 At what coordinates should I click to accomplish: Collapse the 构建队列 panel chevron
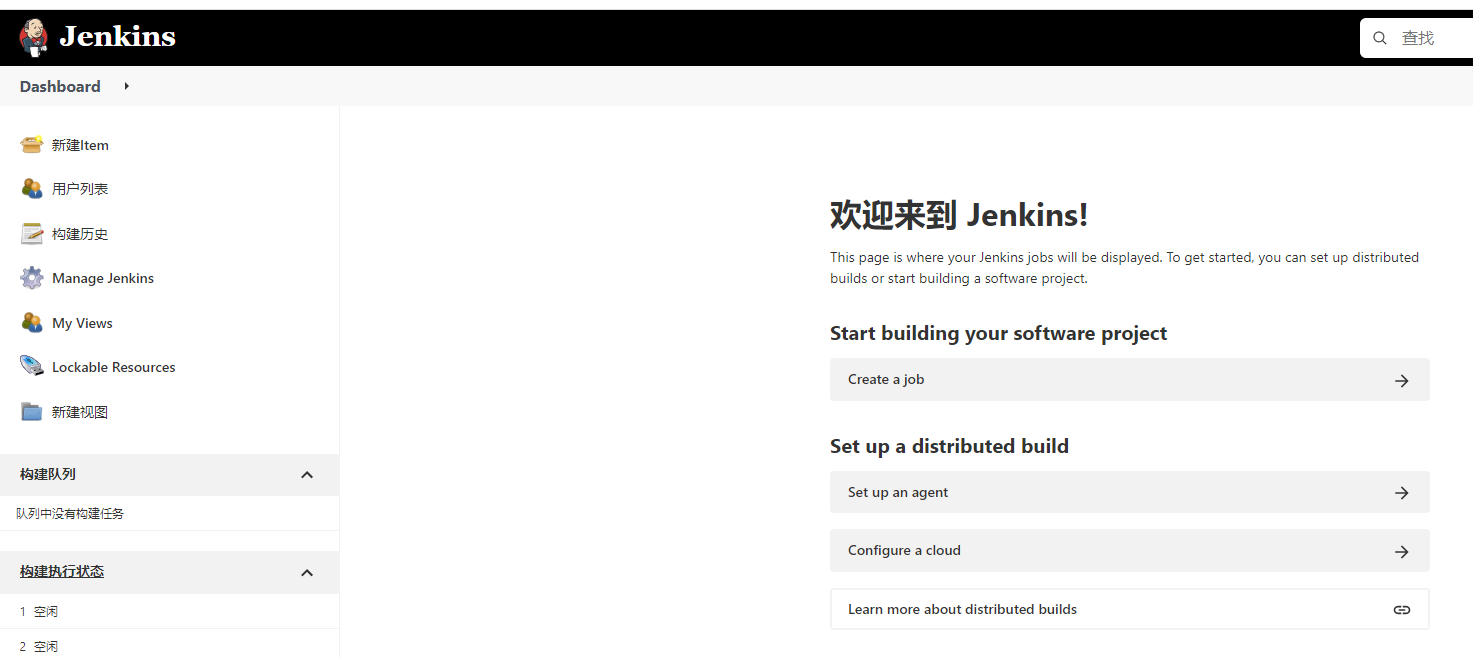[x=307, y=475]
